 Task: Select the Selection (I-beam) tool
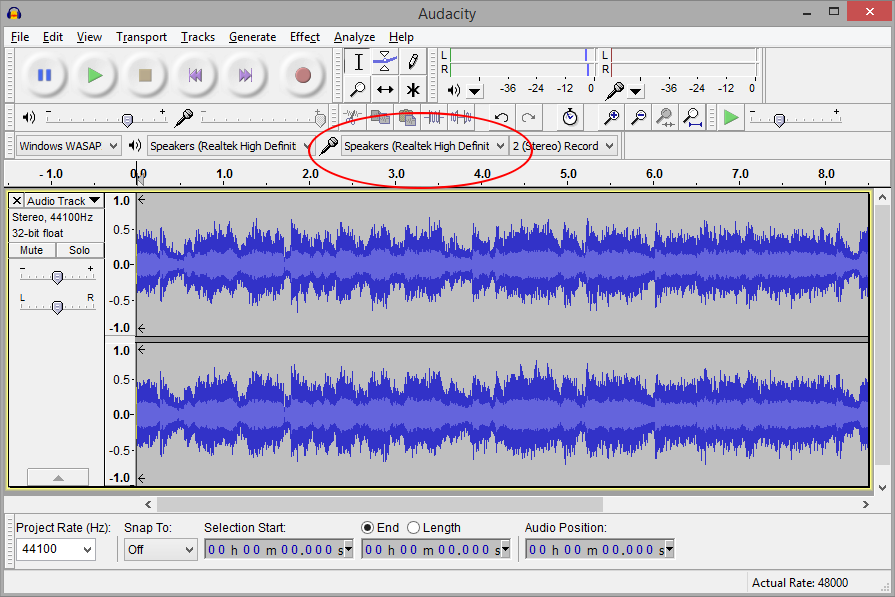(358, 62)
